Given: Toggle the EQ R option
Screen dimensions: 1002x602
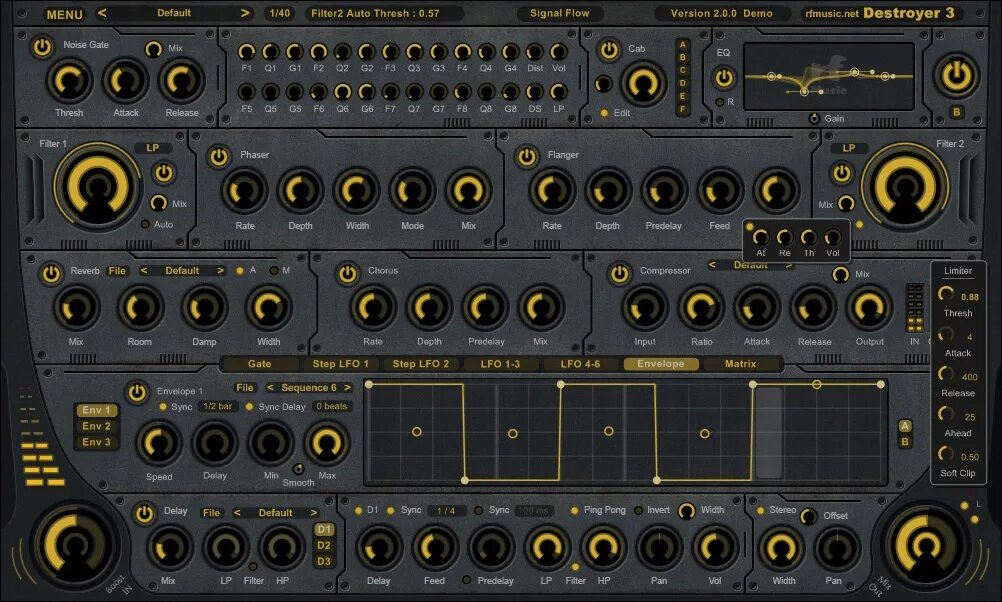Looking at the screenshot, I should point(720,102).
